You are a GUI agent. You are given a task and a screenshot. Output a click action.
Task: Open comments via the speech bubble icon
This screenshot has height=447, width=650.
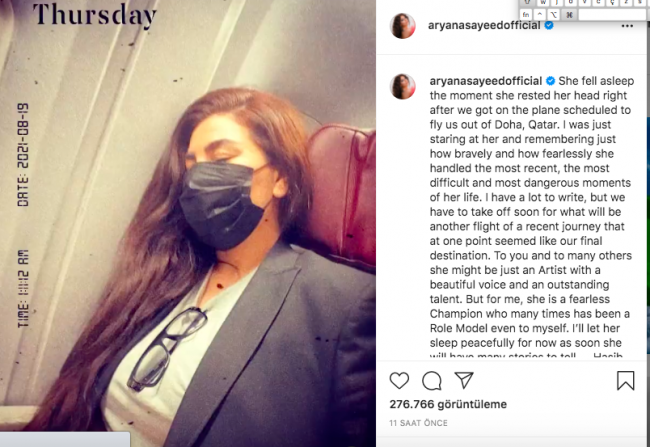(x=432, y=381)
